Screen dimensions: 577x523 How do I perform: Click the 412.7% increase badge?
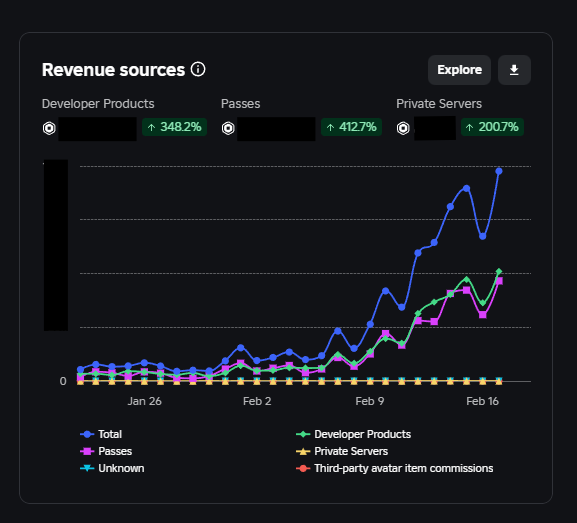(351, 127)
